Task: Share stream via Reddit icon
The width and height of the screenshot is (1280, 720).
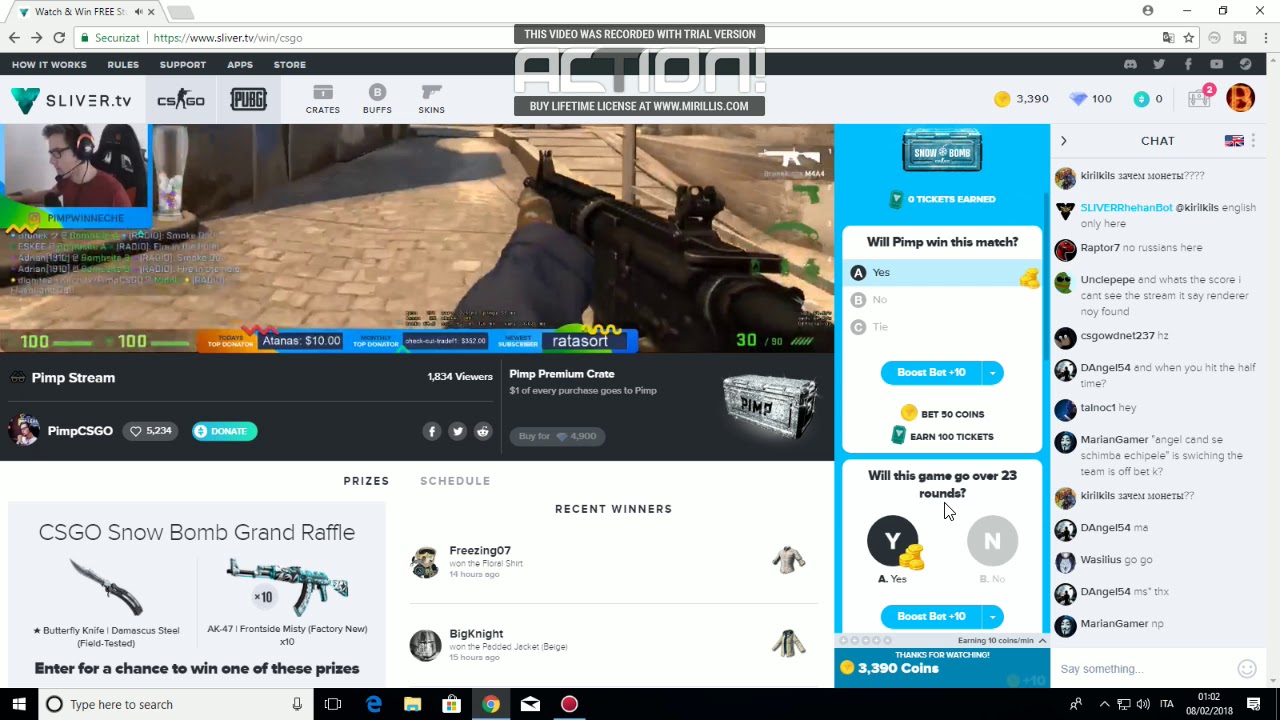Action: click(483, 431)
